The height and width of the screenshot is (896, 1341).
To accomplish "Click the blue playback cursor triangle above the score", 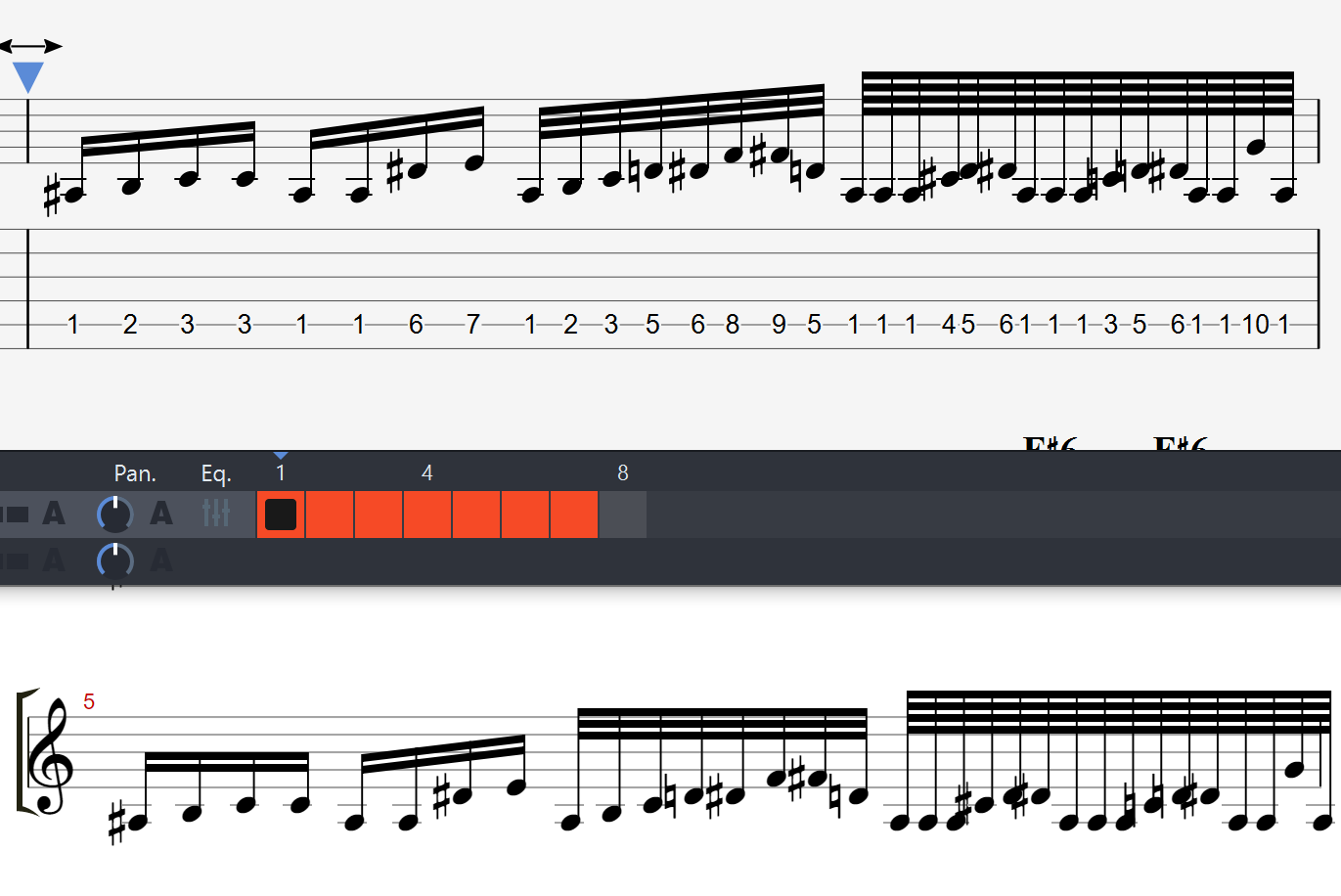I will [28, 77].
